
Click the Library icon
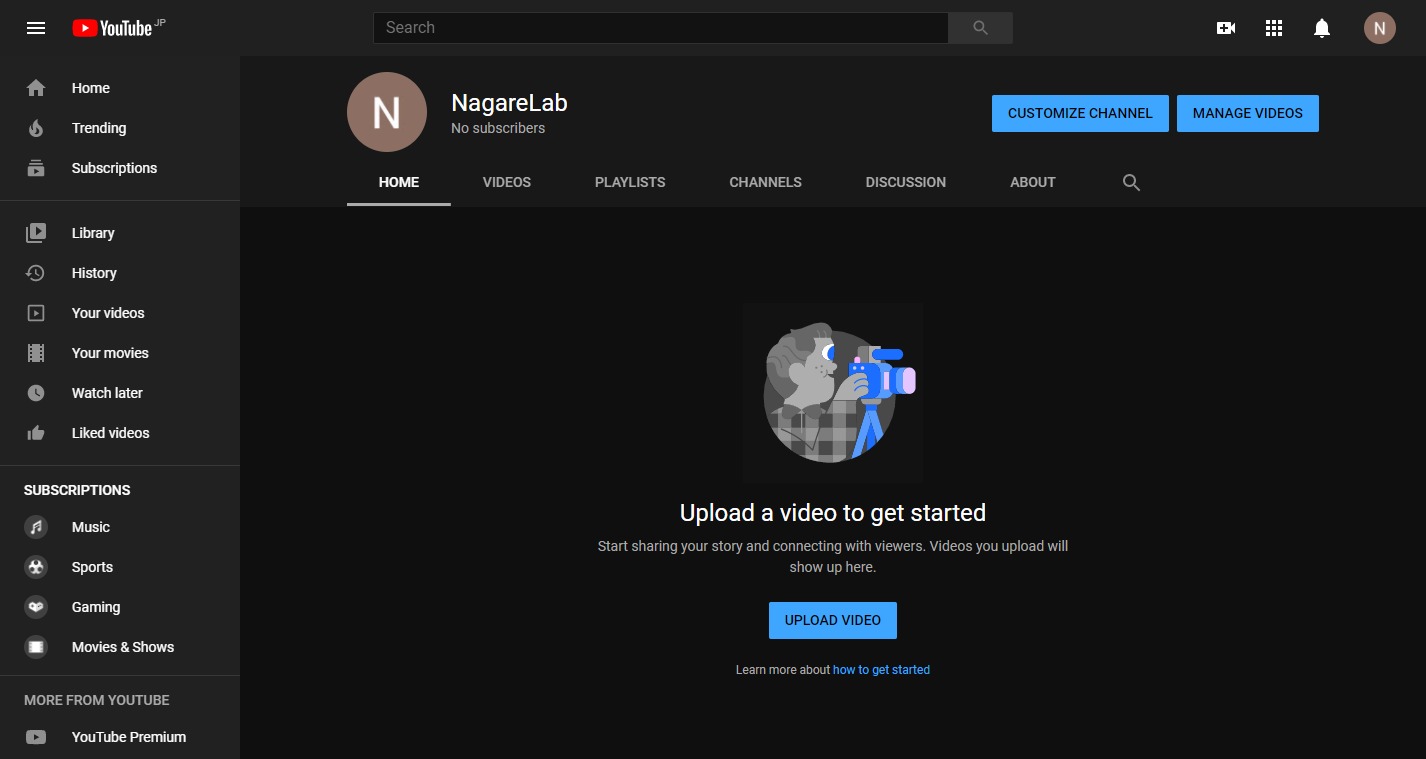coord(36,233)
